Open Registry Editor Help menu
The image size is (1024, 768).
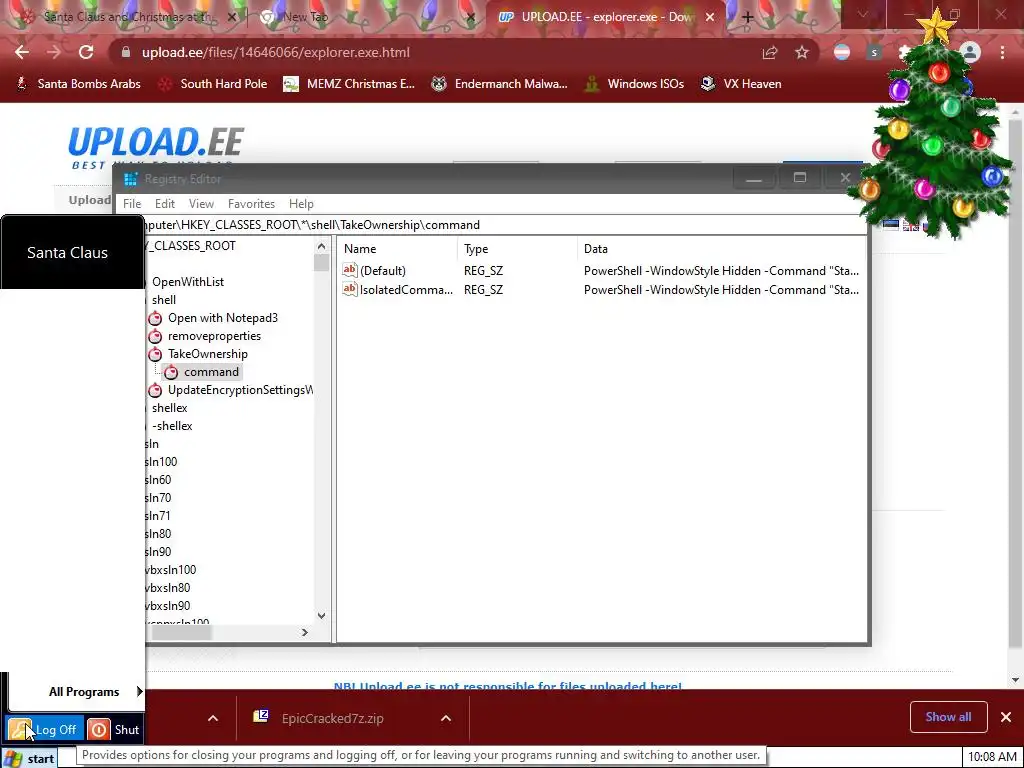301,204
